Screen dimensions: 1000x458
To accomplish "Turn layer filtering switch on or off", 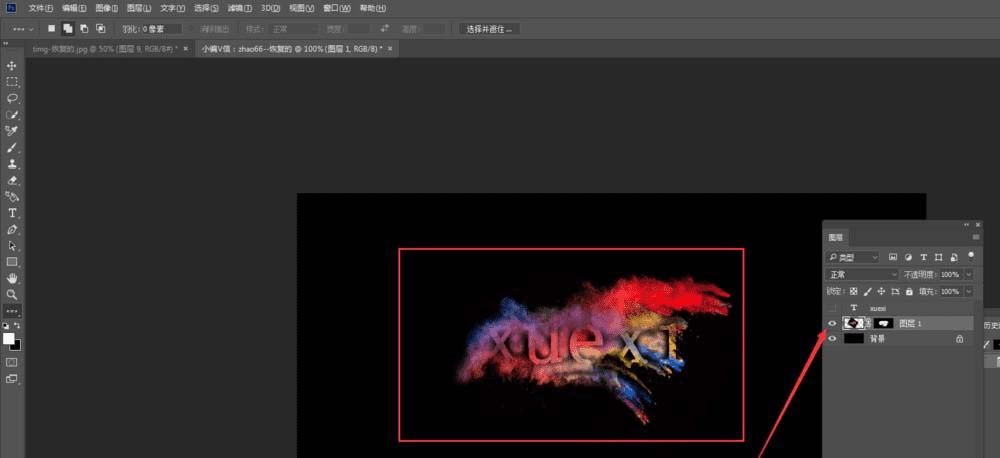I will [x=971, y=256].
